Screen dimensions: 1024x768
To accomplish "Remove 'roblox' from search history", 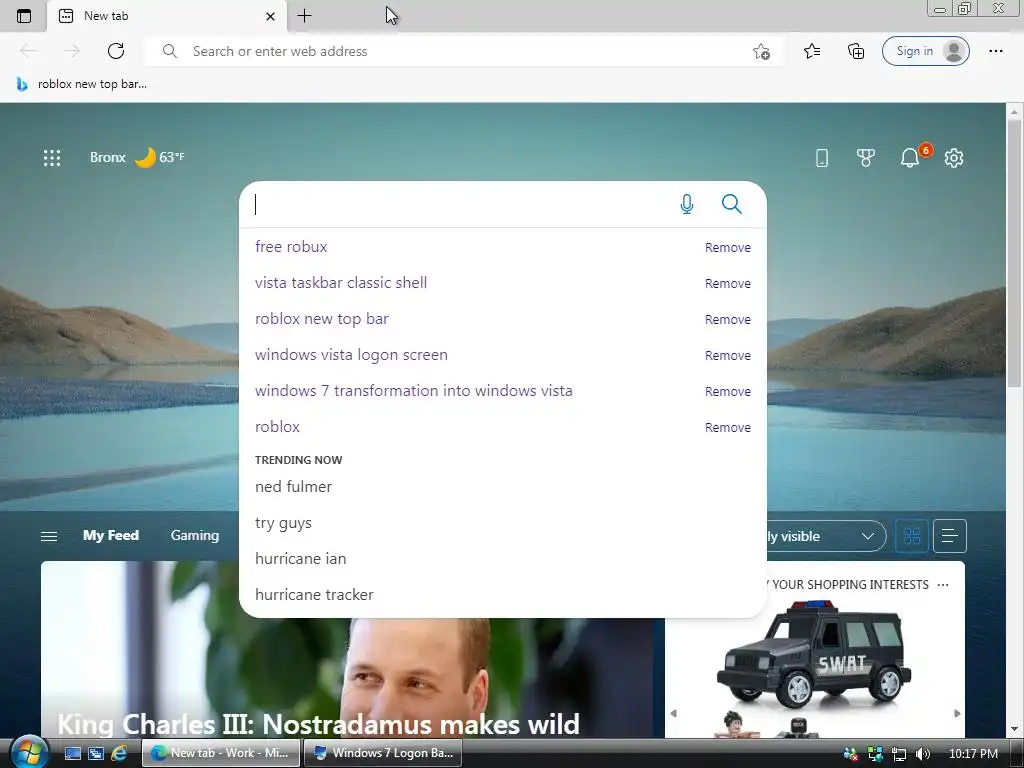I will click(728, 427).
